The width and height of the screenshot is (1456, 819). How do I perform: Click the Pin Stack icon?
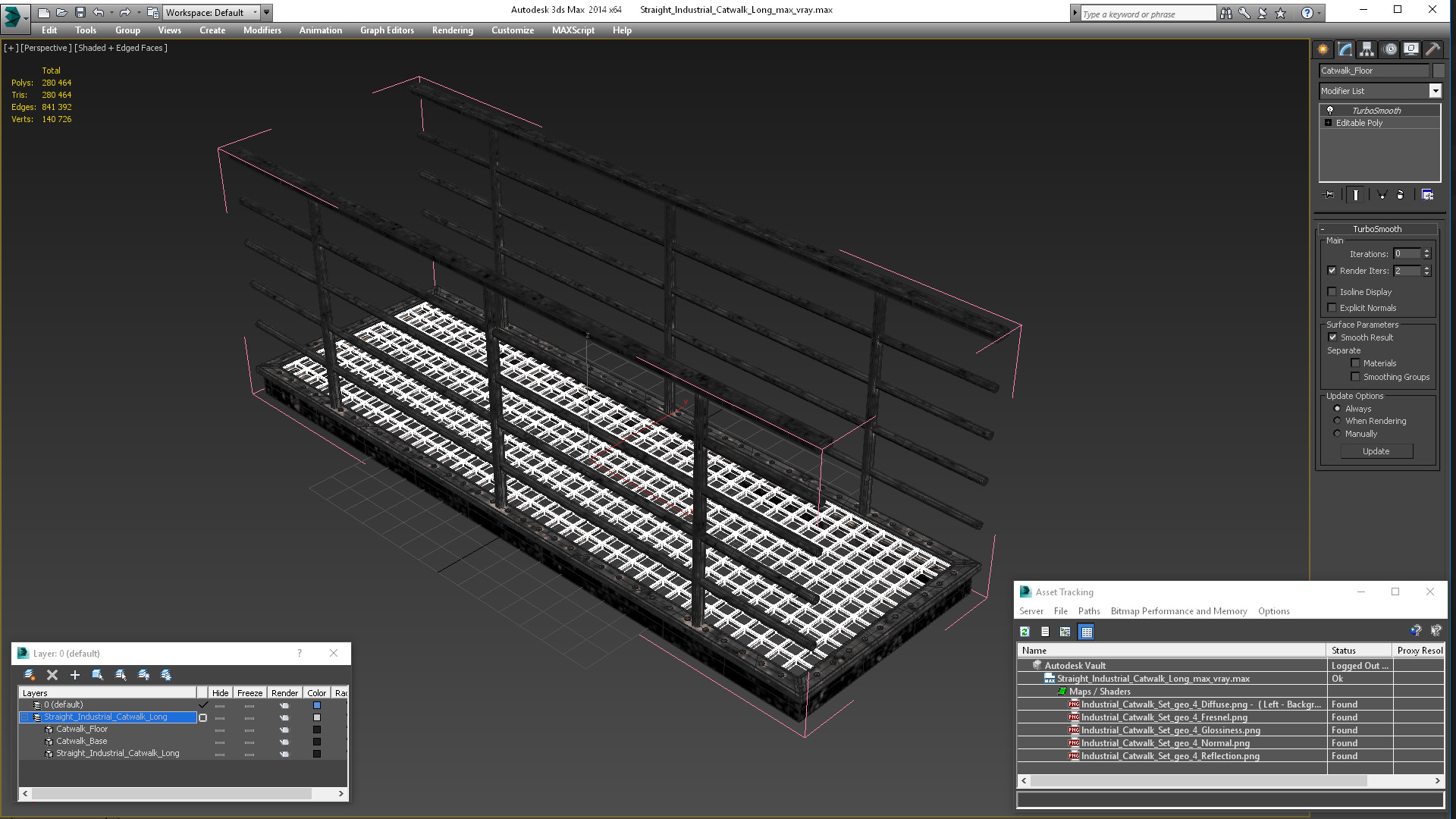point(1329,195)
